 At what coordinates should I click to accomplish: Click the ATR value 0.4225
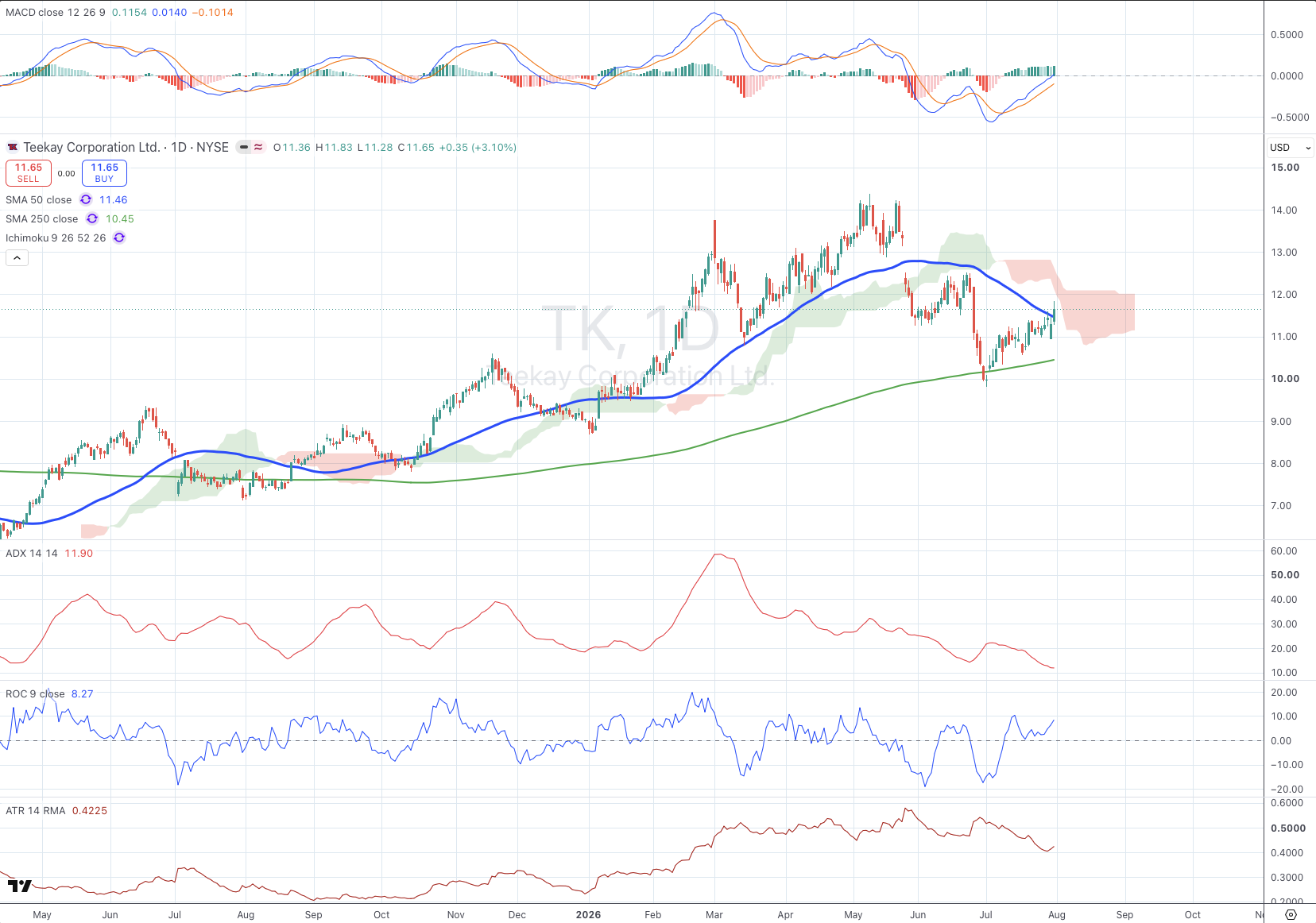tap(90, 810)
